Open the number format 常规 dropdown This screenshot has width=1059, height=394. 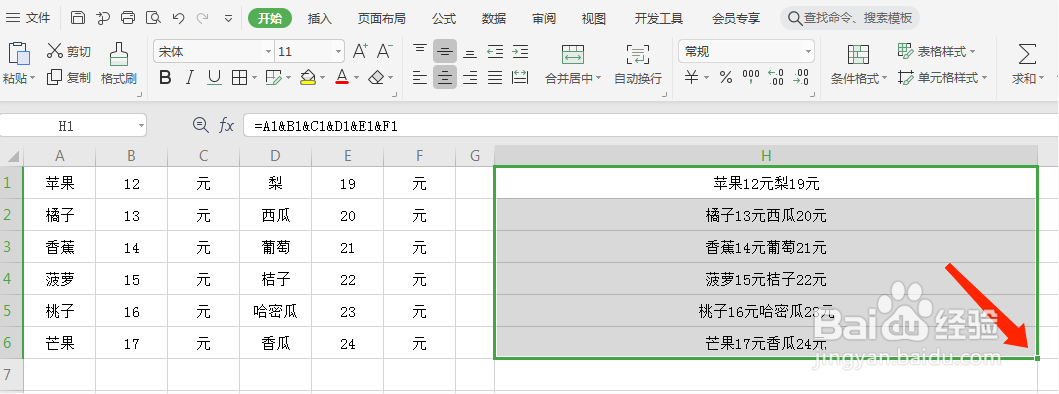808,51
